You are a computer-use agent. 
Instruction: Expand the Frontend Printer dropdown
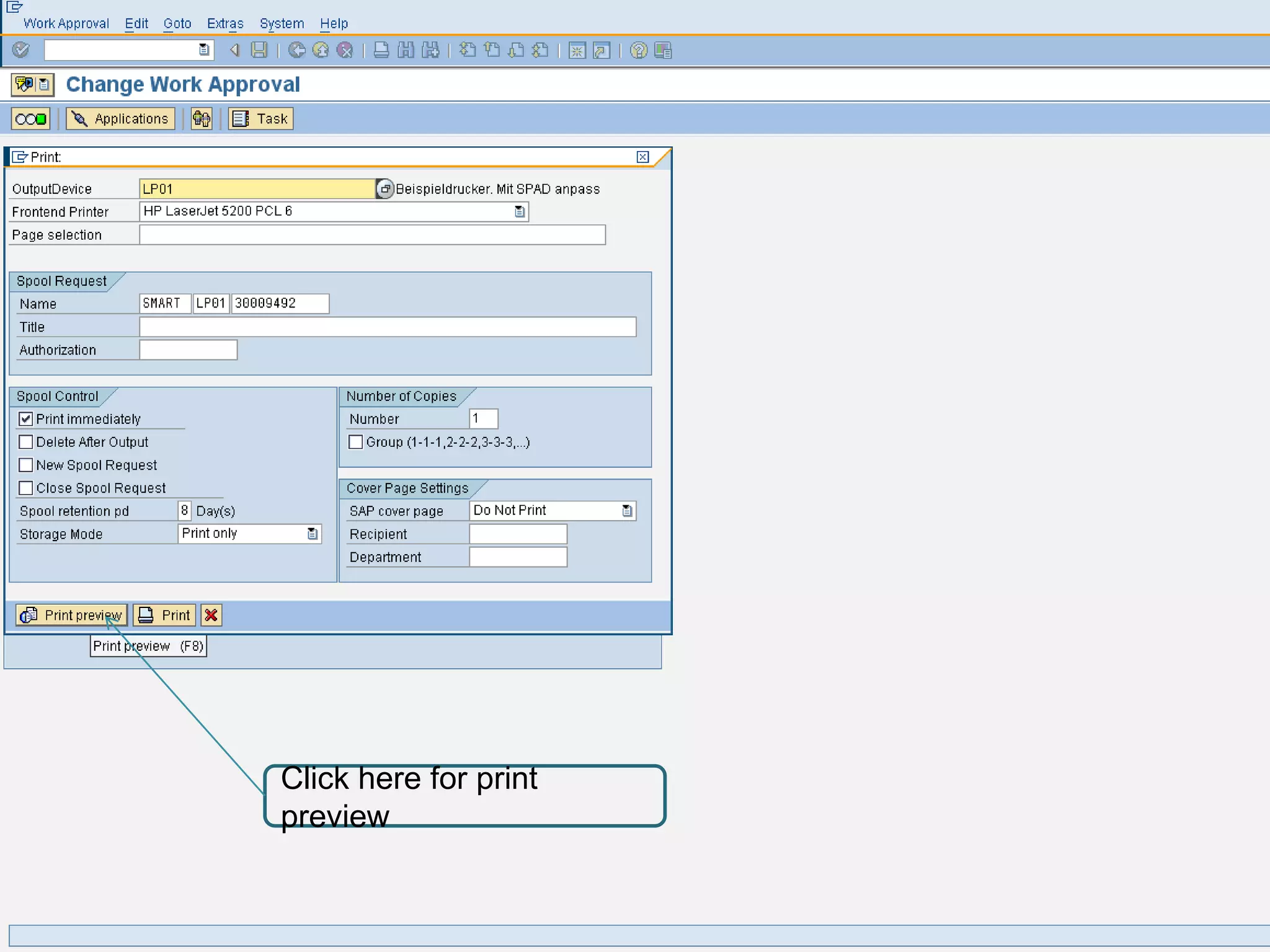tap(520, 212)
